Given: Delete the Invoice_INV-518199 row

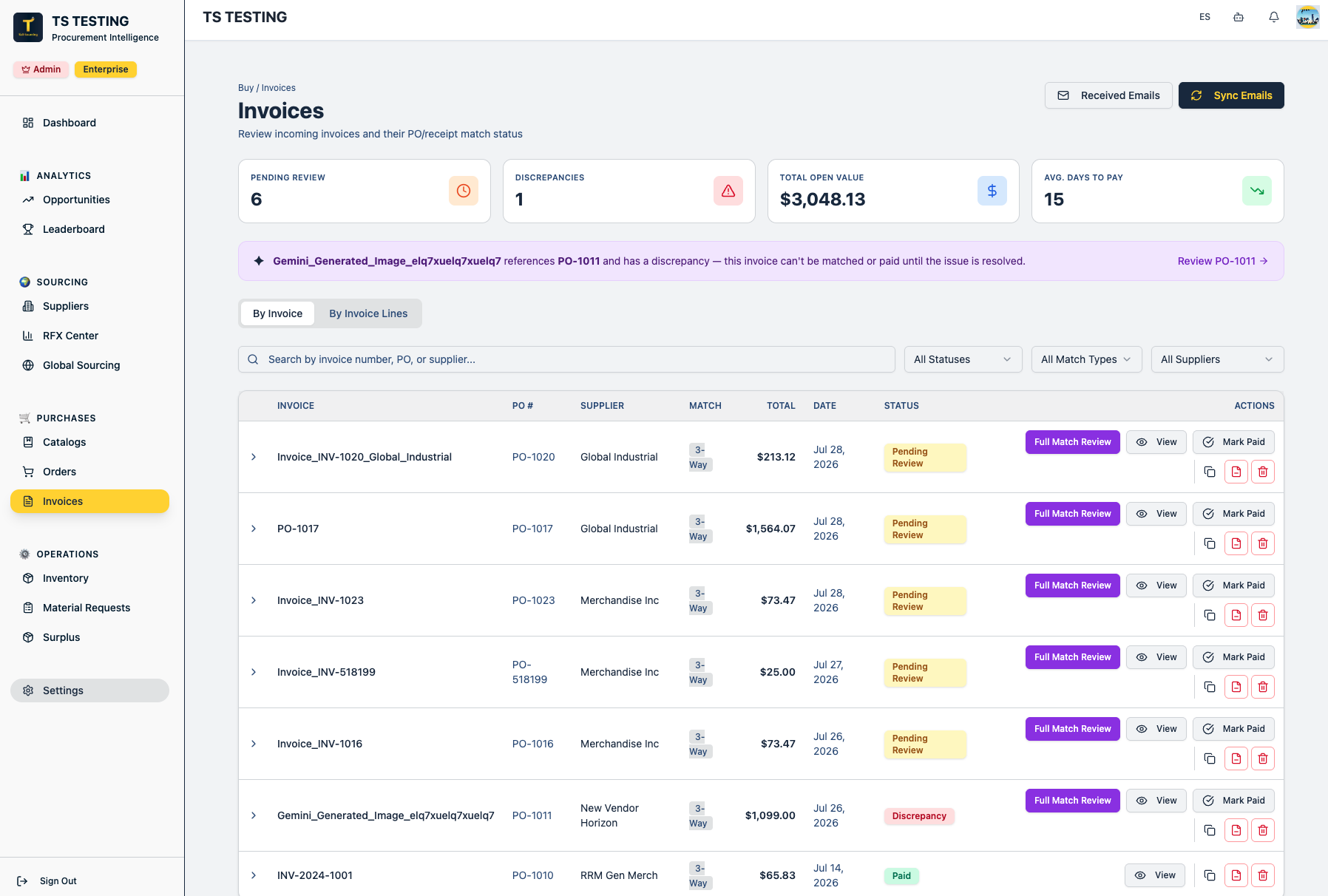Looking at the screenshot, I should coord(1263,687).
